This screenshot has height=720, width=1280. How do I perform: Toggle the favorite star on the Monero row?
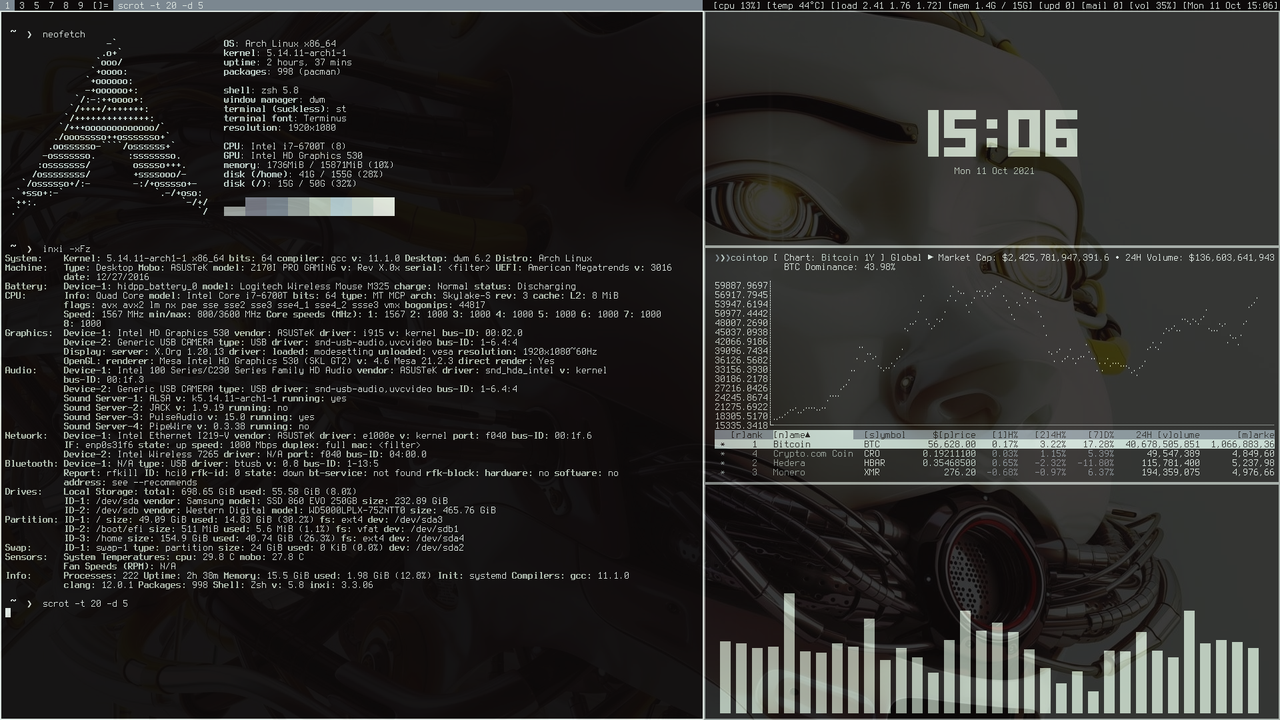coord(722,472)
